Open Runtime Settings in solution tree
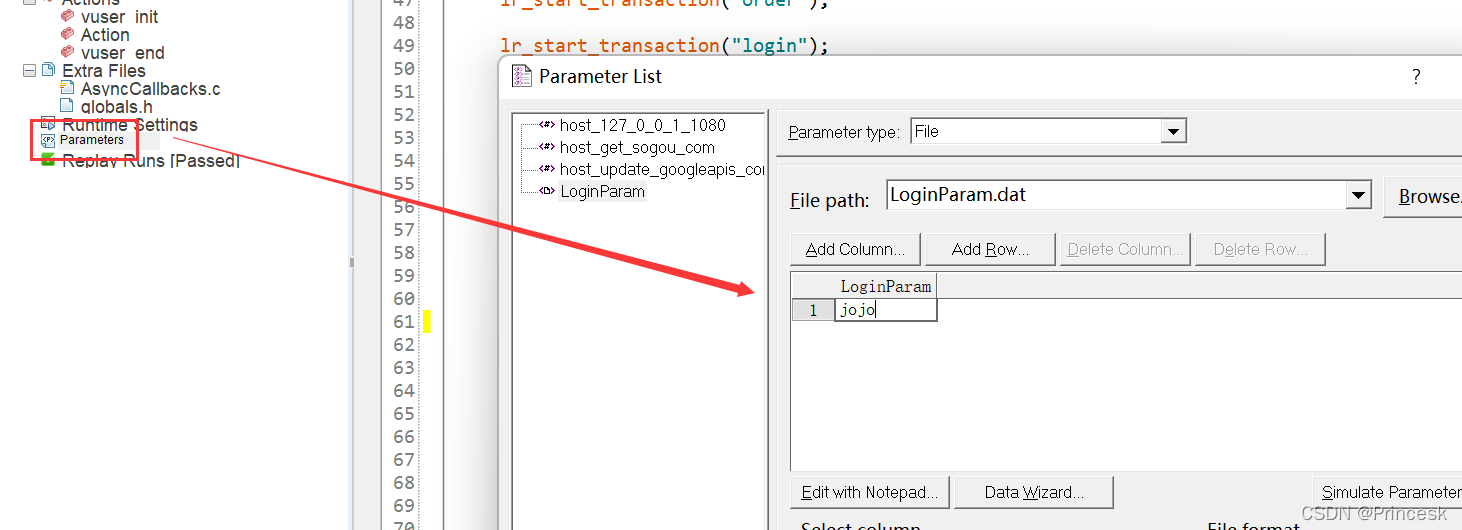Viewport: 1462px width, 530px height. pyautogui.click(x=129, y=125)
